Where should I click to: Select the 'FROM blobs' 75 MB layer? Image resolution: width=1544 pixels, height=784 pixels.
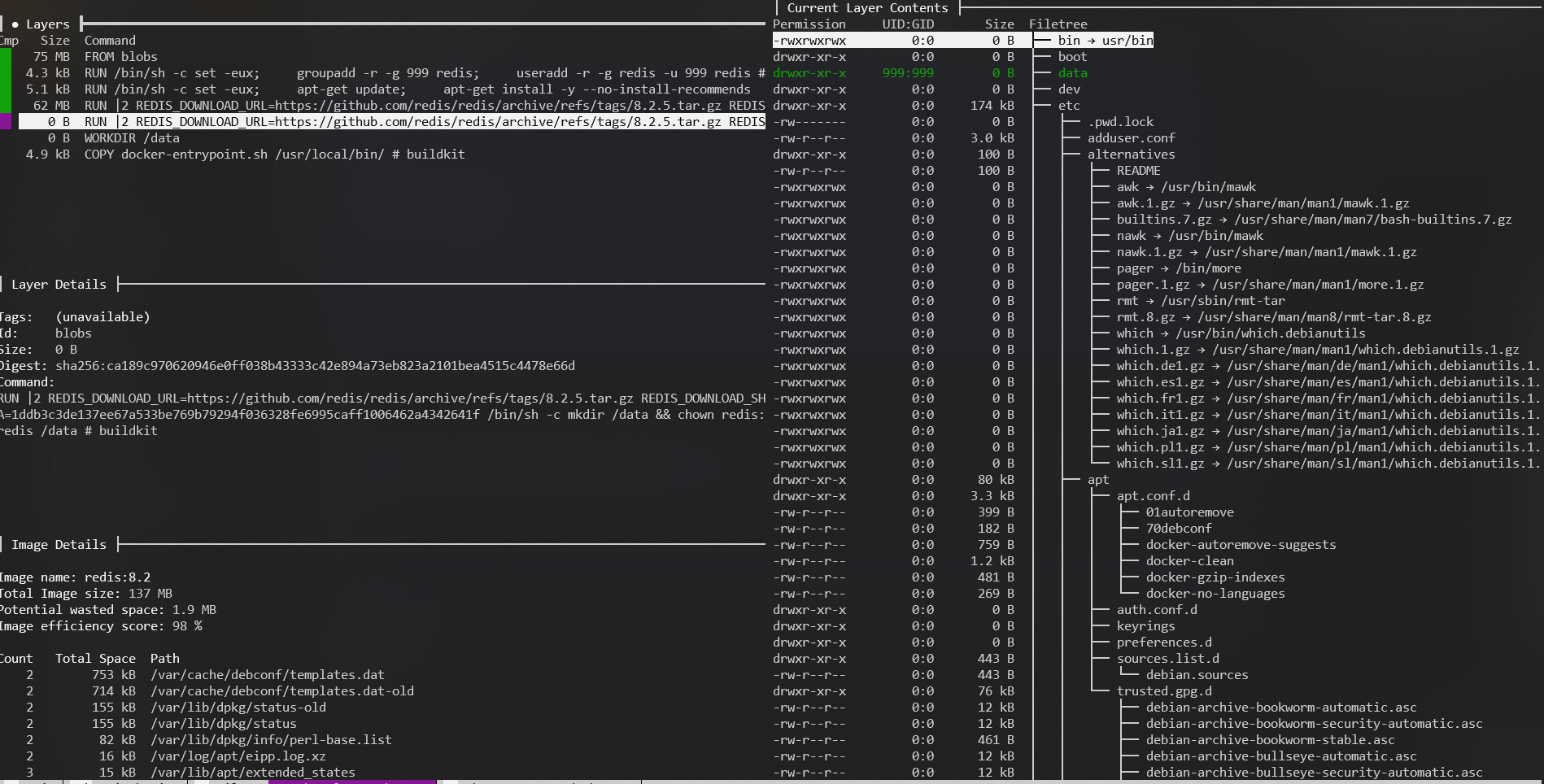(95, 57)
